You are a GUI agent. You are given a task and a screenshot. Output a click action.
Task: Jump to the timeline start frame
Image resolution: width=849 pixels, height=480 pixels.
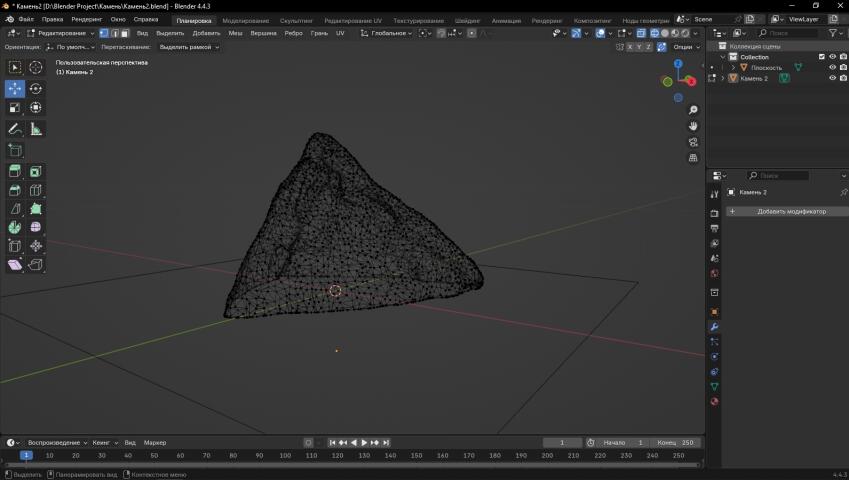332,443
